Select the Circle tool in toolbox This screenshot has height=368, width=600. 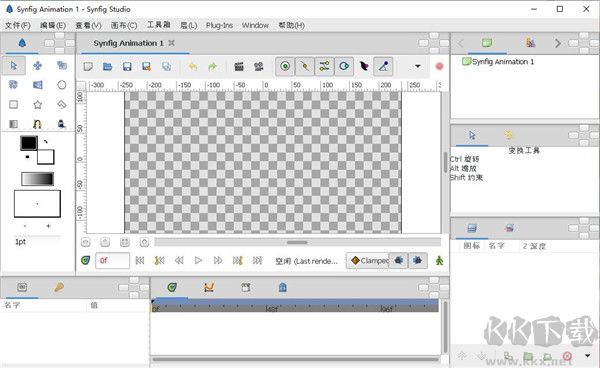(62, 85)
